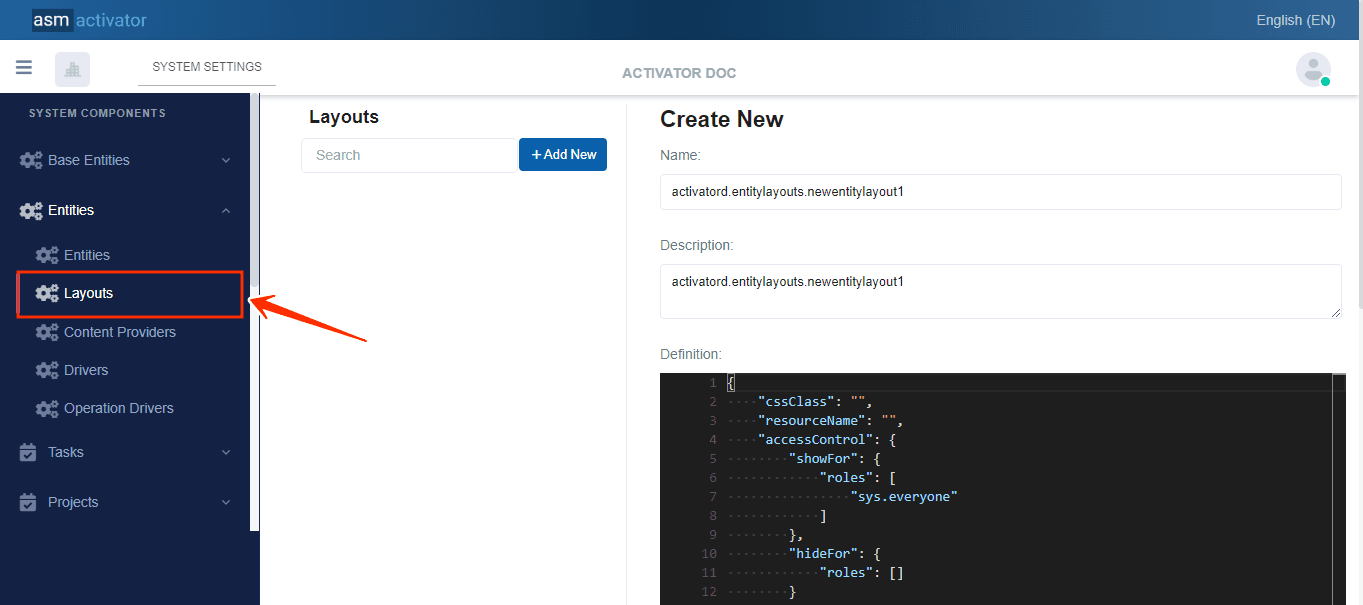Change language via English (EN)

1295,20
